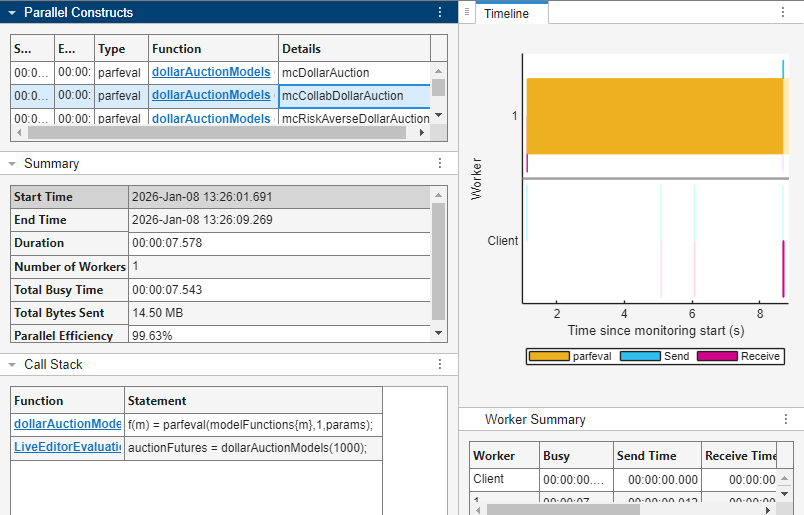The image size is (804, 515).
Task: Click the Timeline panel drag handle icon
Action: coord(467,12)
